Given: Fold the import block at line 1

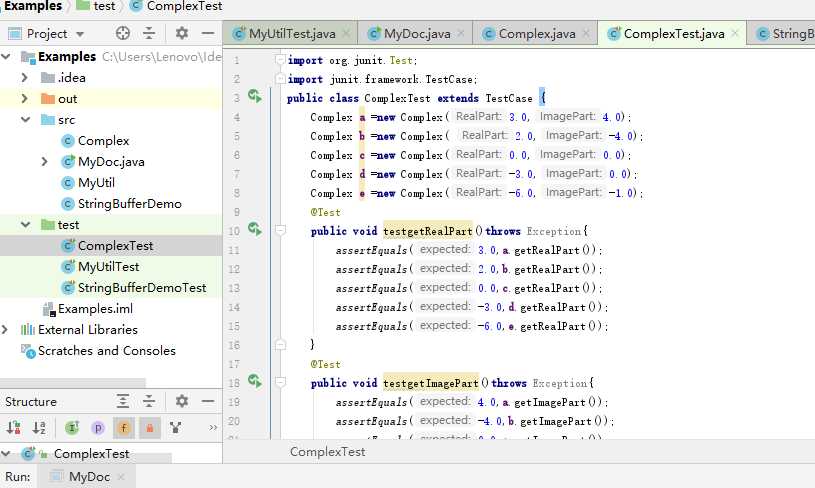Looking at the screenshot, I should tap(280, 60).
